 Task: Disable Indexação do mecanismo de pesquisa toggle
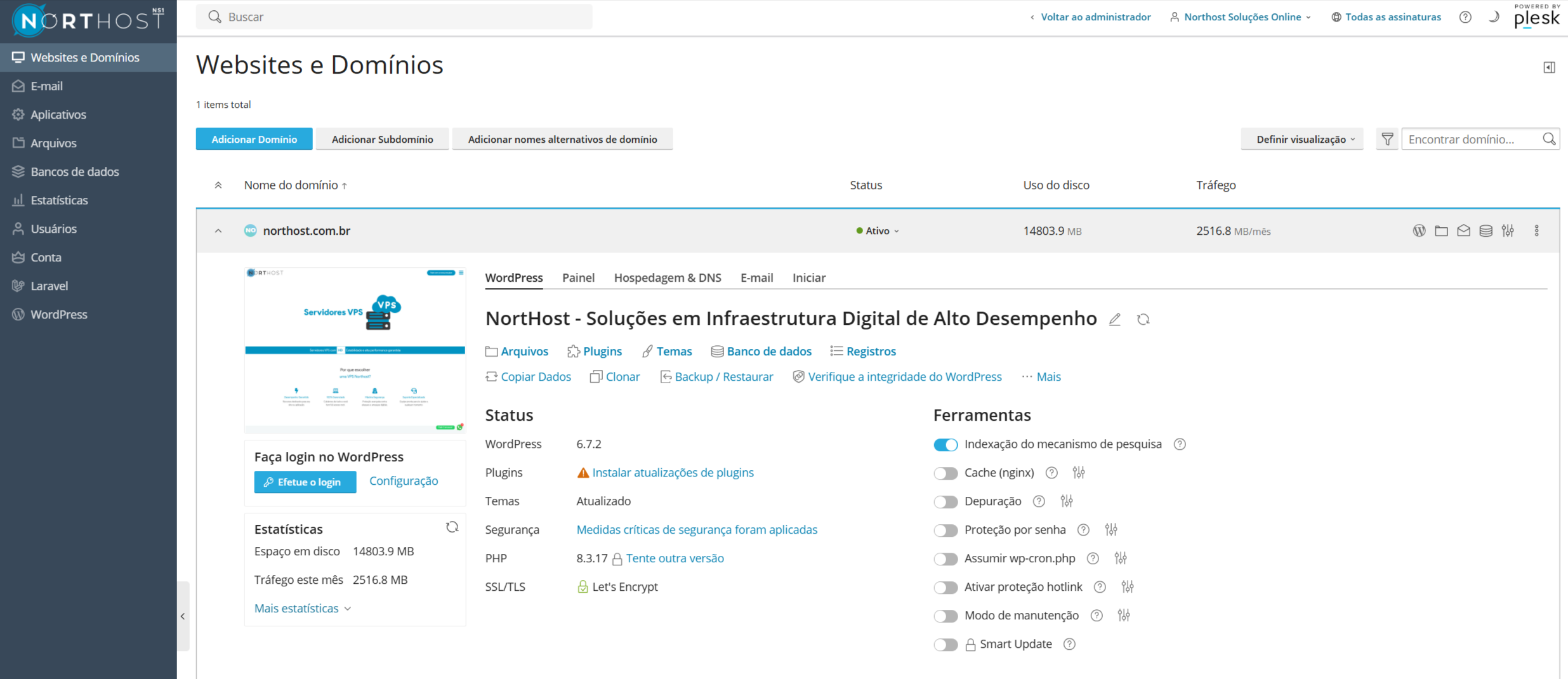point(945,445)
